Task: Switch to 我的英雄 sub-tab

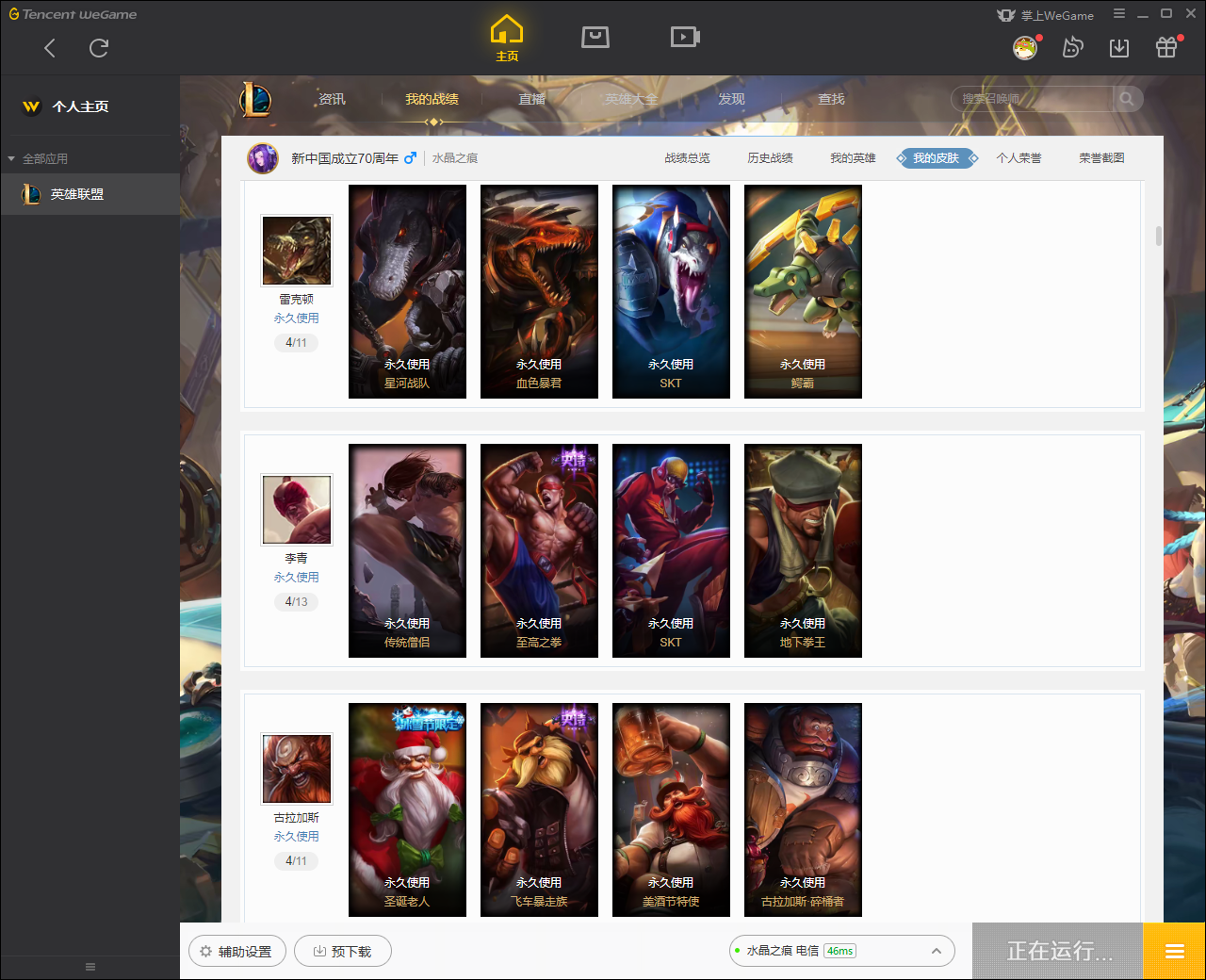Action: [853, 158]
